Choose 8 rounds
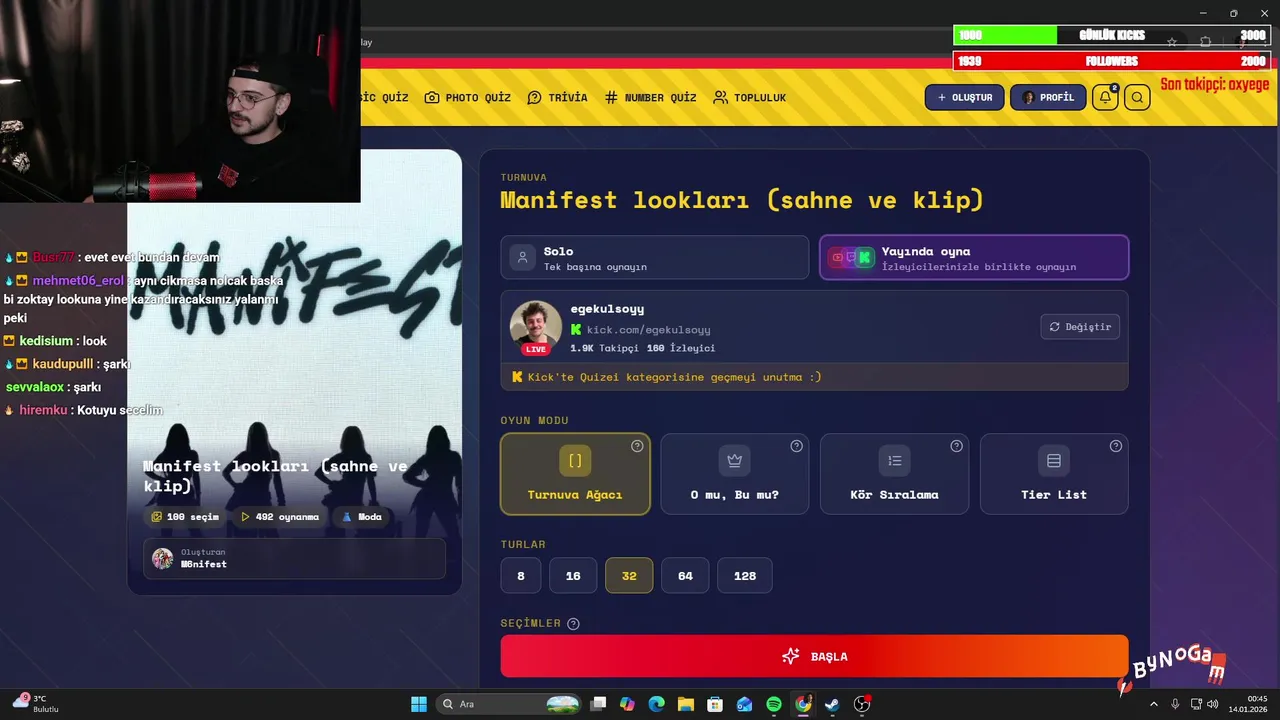 [x=521, y=576]
